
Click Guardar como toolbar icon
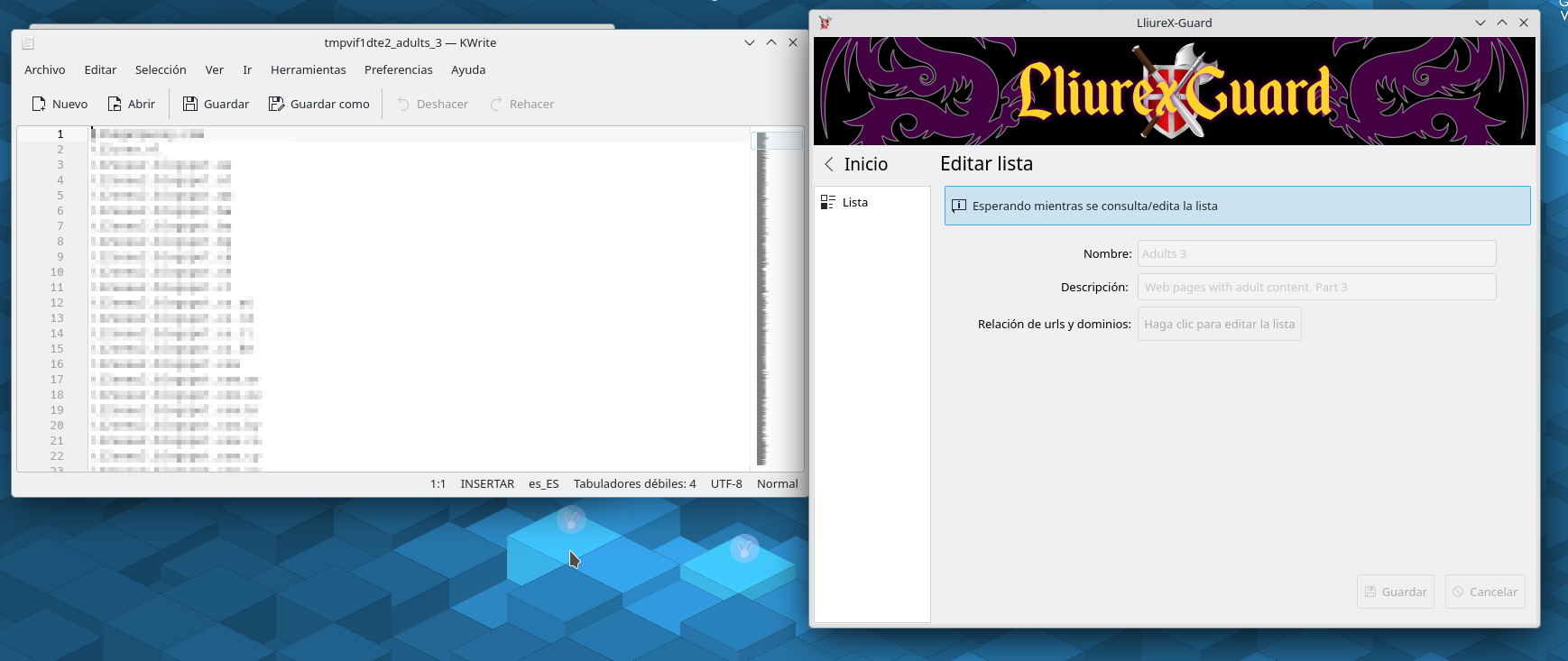(x=276, y=105)
